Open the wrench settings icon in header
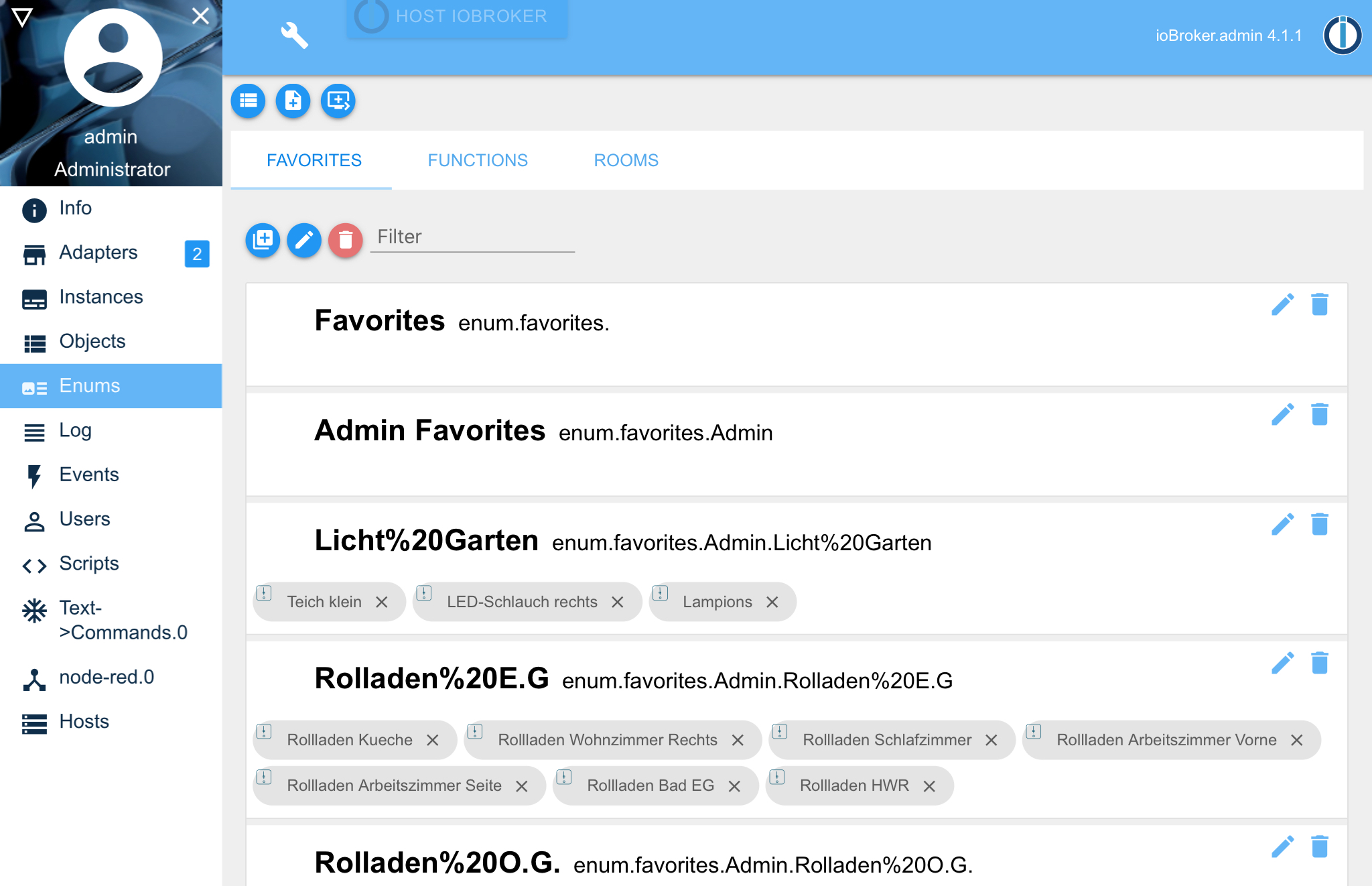The width and height of the screenshot is (1372, 886). pyautogui.click(x=294, y=36)
